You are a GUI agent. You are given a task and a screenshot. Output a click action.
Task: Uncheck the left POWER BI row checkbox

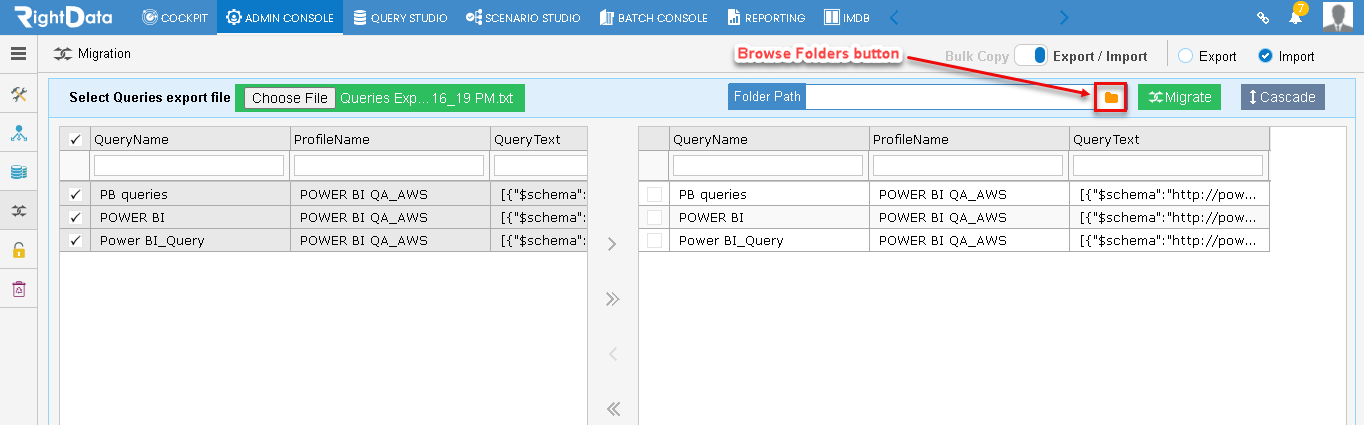point(75,217)
